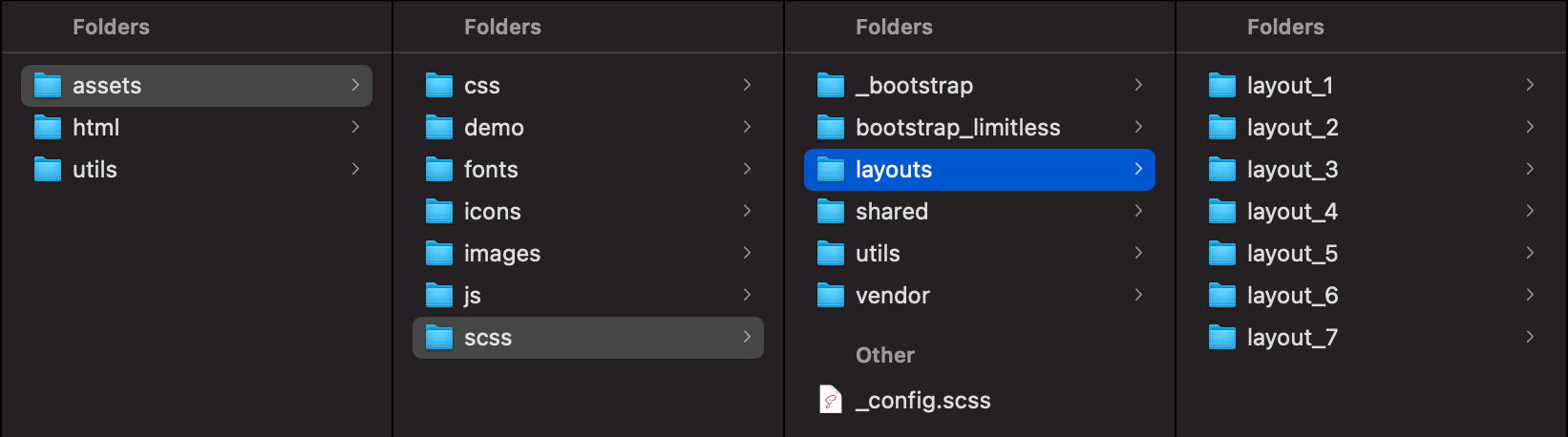Click the assets folder icon
The width and height of the screenshot is (1568, 437).
pyautogui.click(x=48, y=86)
